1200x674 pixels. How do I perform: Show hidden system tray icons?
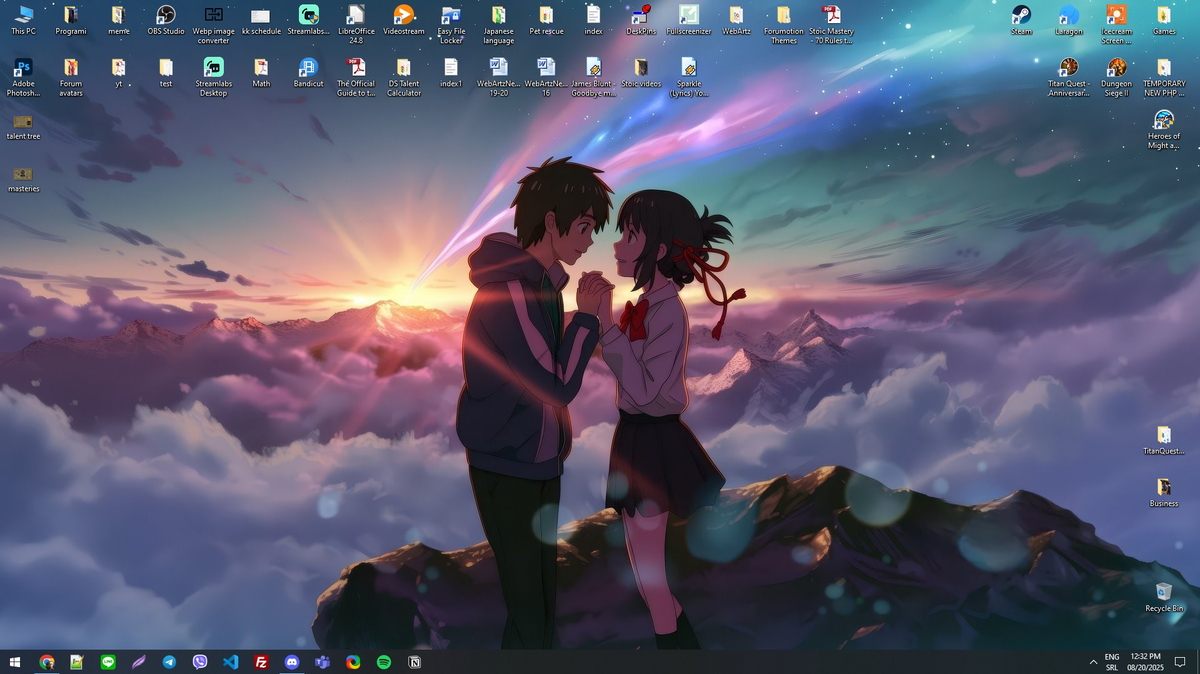(x=1092, y=662)
